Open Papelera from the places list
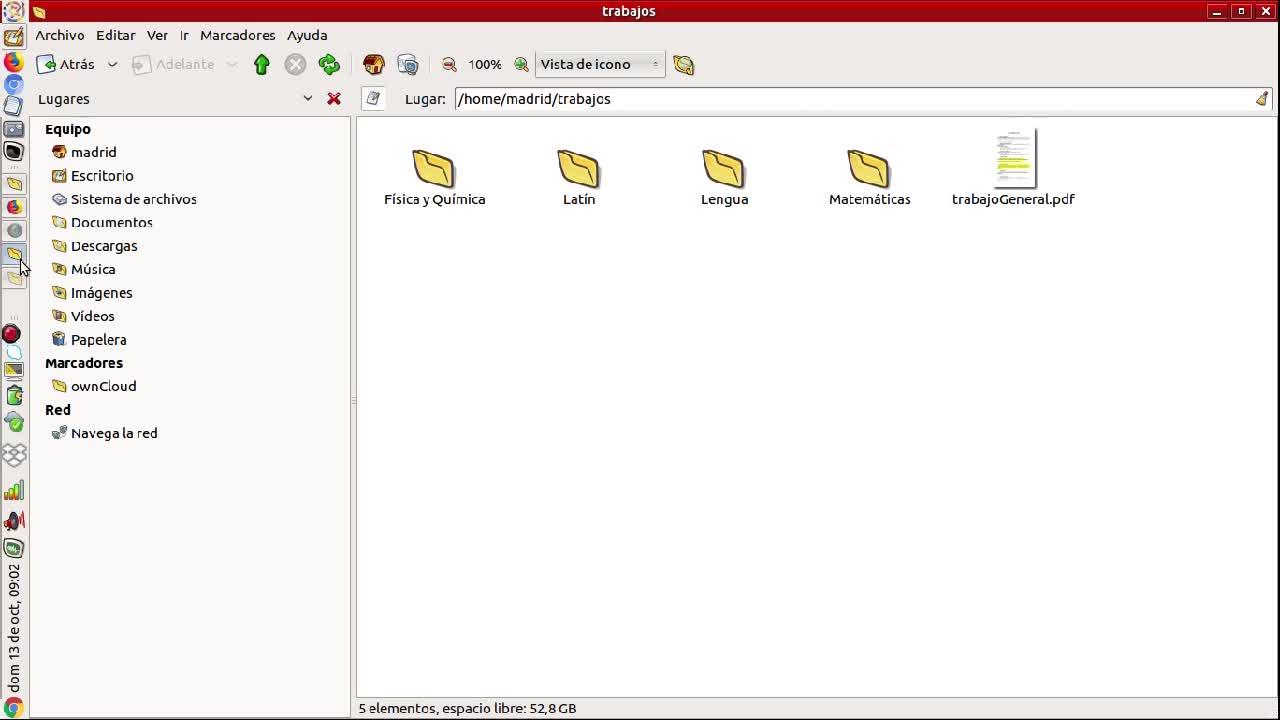The height and width of the screenshot is (720, 1280). click(98, 340)
